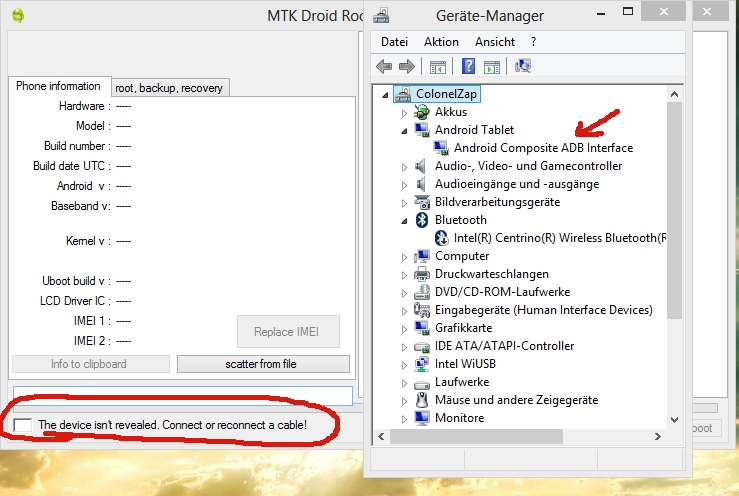Click the device tree horizontal scrollbar thumb
This screenshot has width=739, height=496.
(x=476, y=437)
